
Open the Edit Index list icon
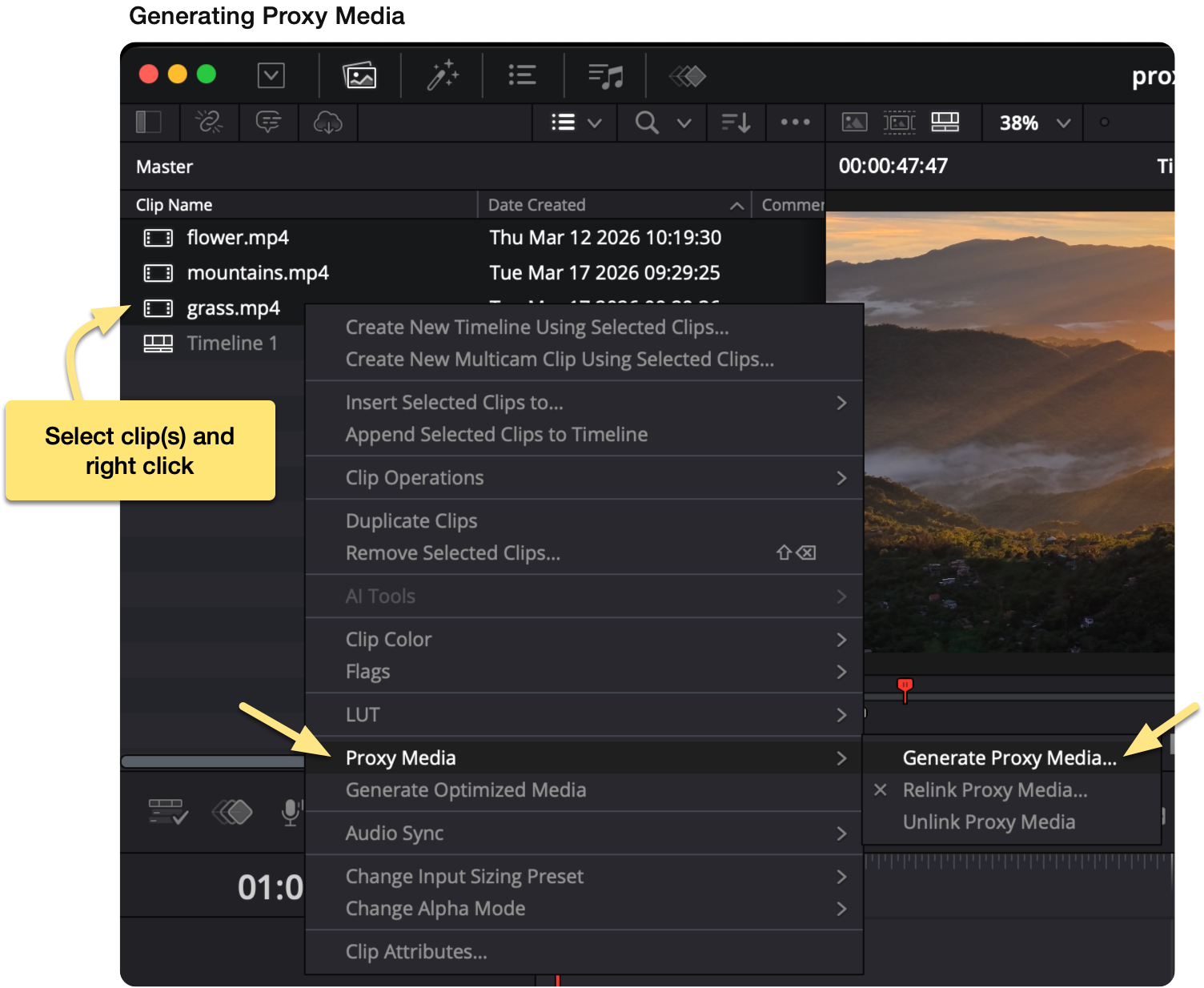click(521, 74)
